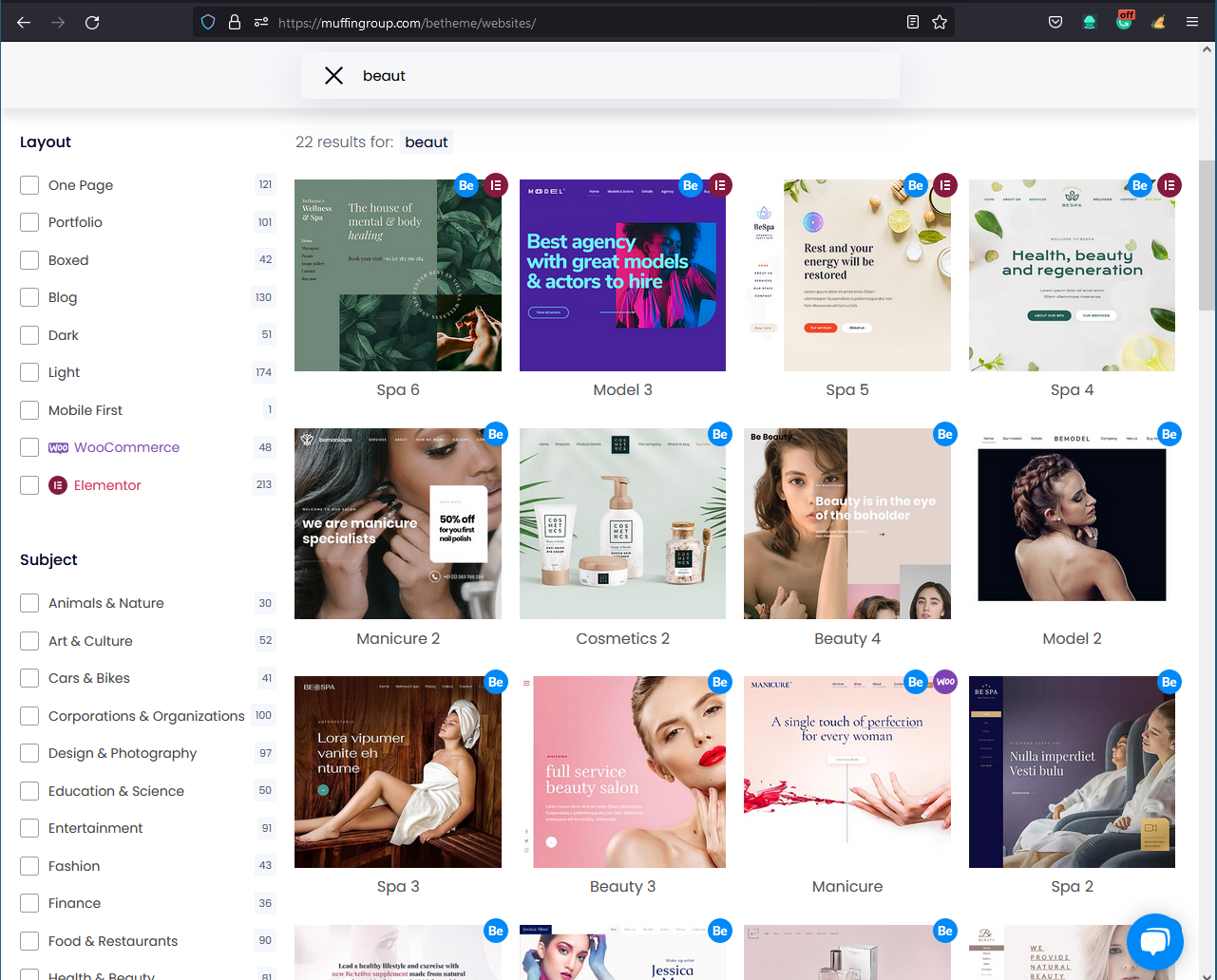Open the Spa 6 template thumbnail
This screenshot has height=980, width=1217.
click(398, 275)
